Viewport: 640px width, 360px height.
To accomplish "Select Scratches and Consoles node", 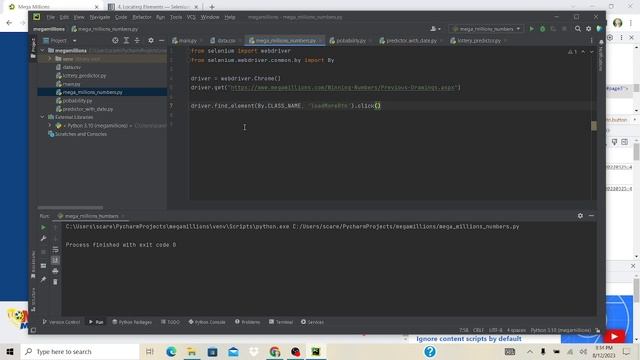I will click(x=81, y=134).
